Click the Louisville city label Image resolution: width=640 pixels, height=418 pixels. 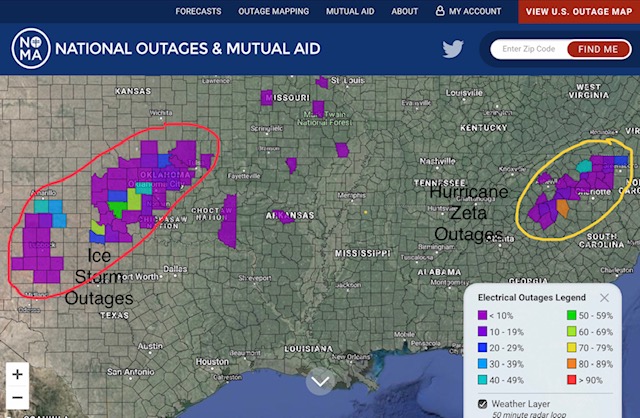coord(464,93)
